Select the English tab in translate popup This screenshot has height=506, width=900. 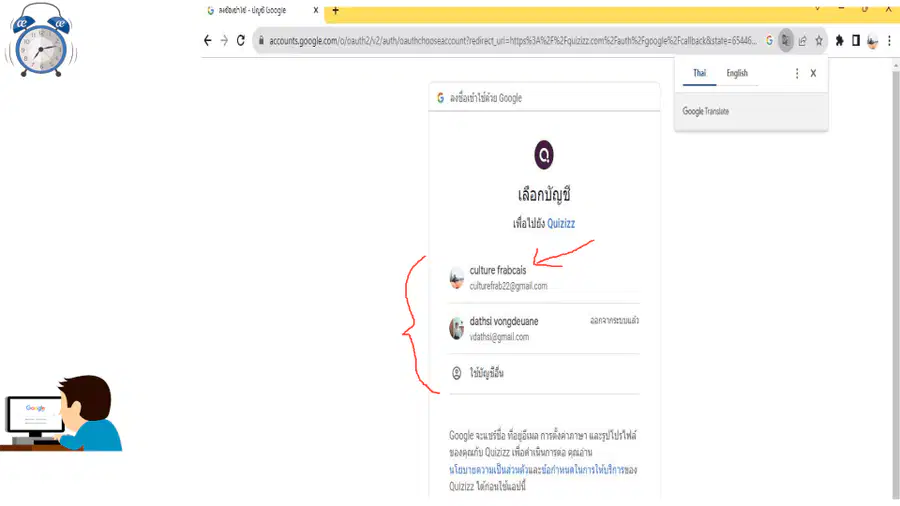point(737,73)
